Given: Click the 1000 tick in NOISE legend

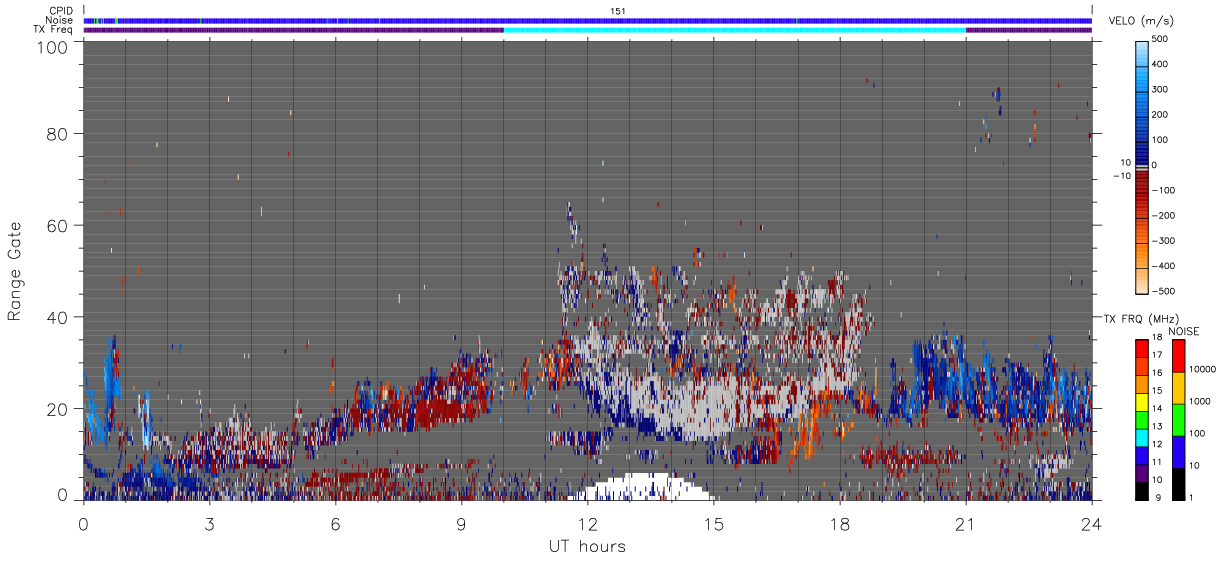Looking at the screenshot, I should (1199, 400).
